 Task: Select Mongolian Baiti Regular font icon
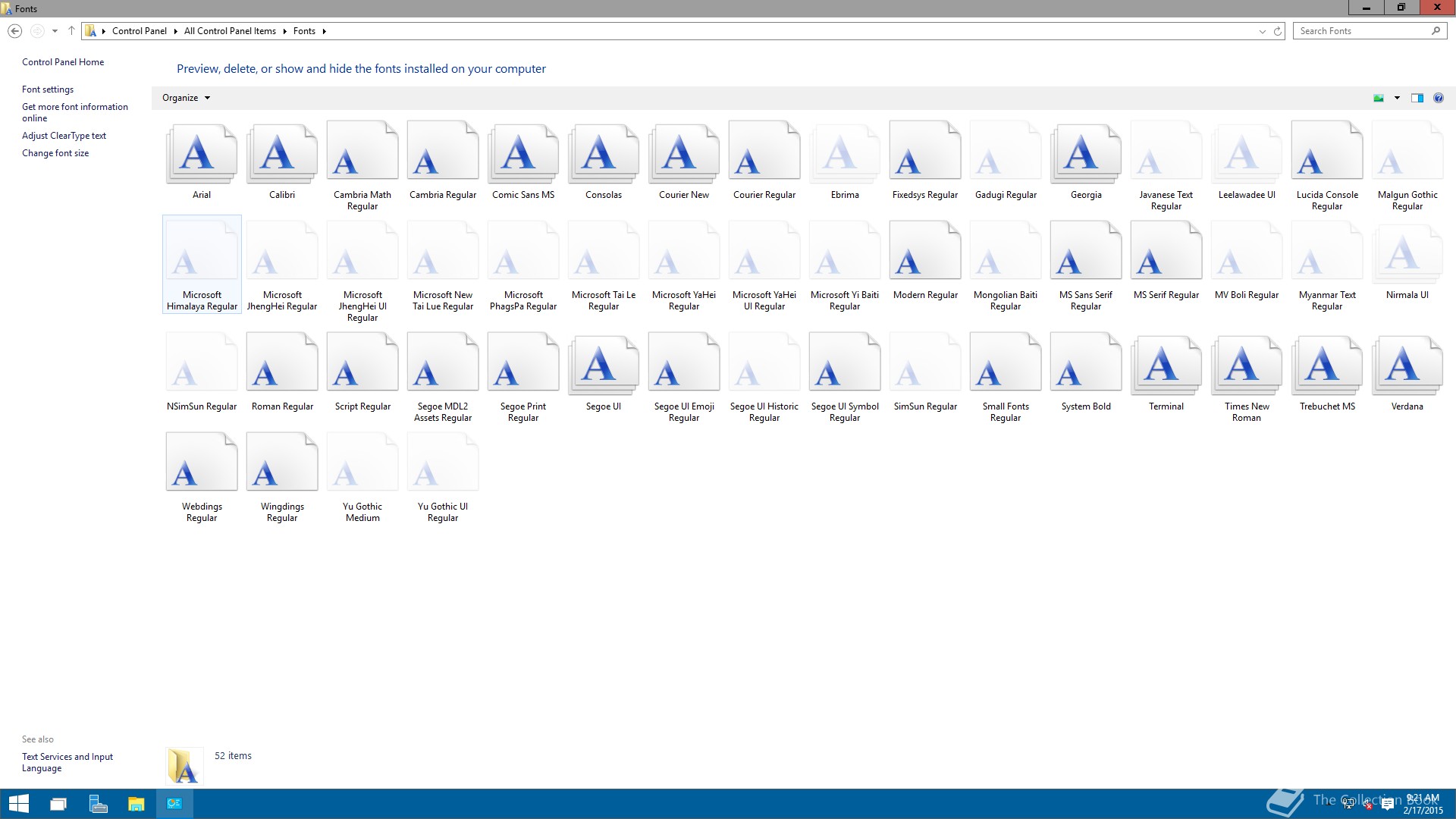coord(1006,251)
